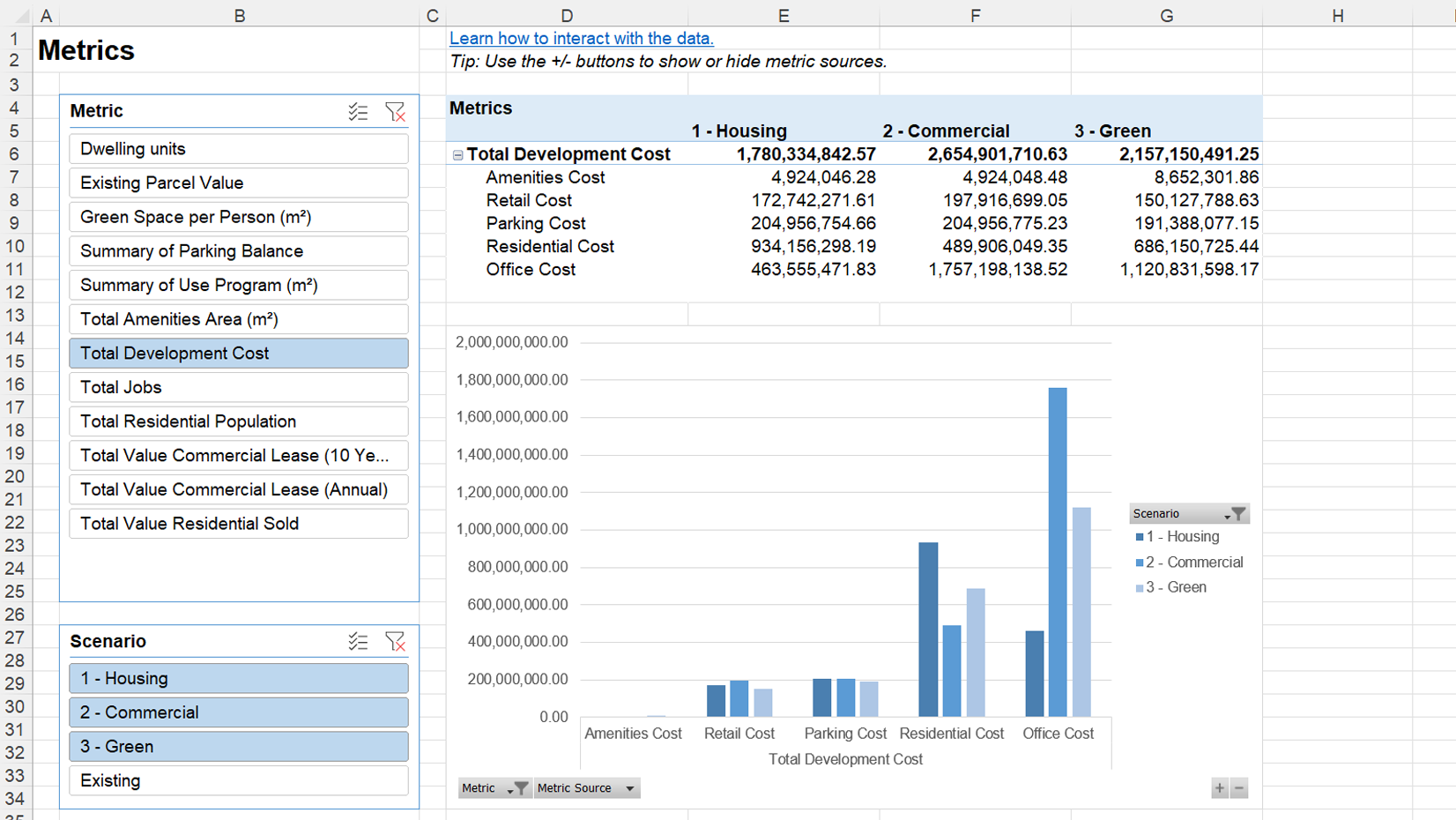Select Total Value Residential Sold metric
The image size is (1456, 820).
pos(239,524)
